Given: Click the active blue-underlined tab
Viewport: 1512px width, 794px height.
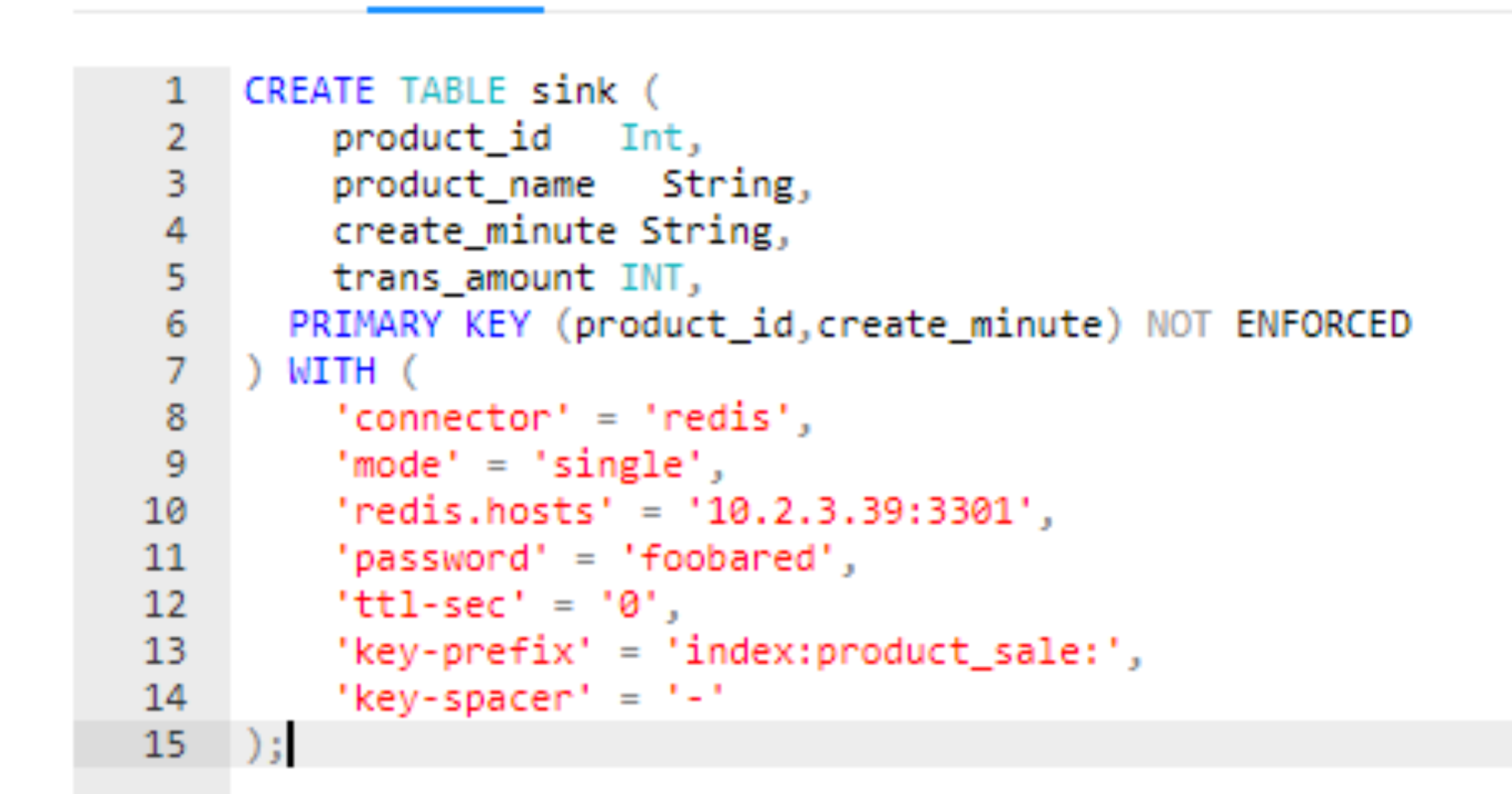Looking at the screenshot, I should pos(455,6).
